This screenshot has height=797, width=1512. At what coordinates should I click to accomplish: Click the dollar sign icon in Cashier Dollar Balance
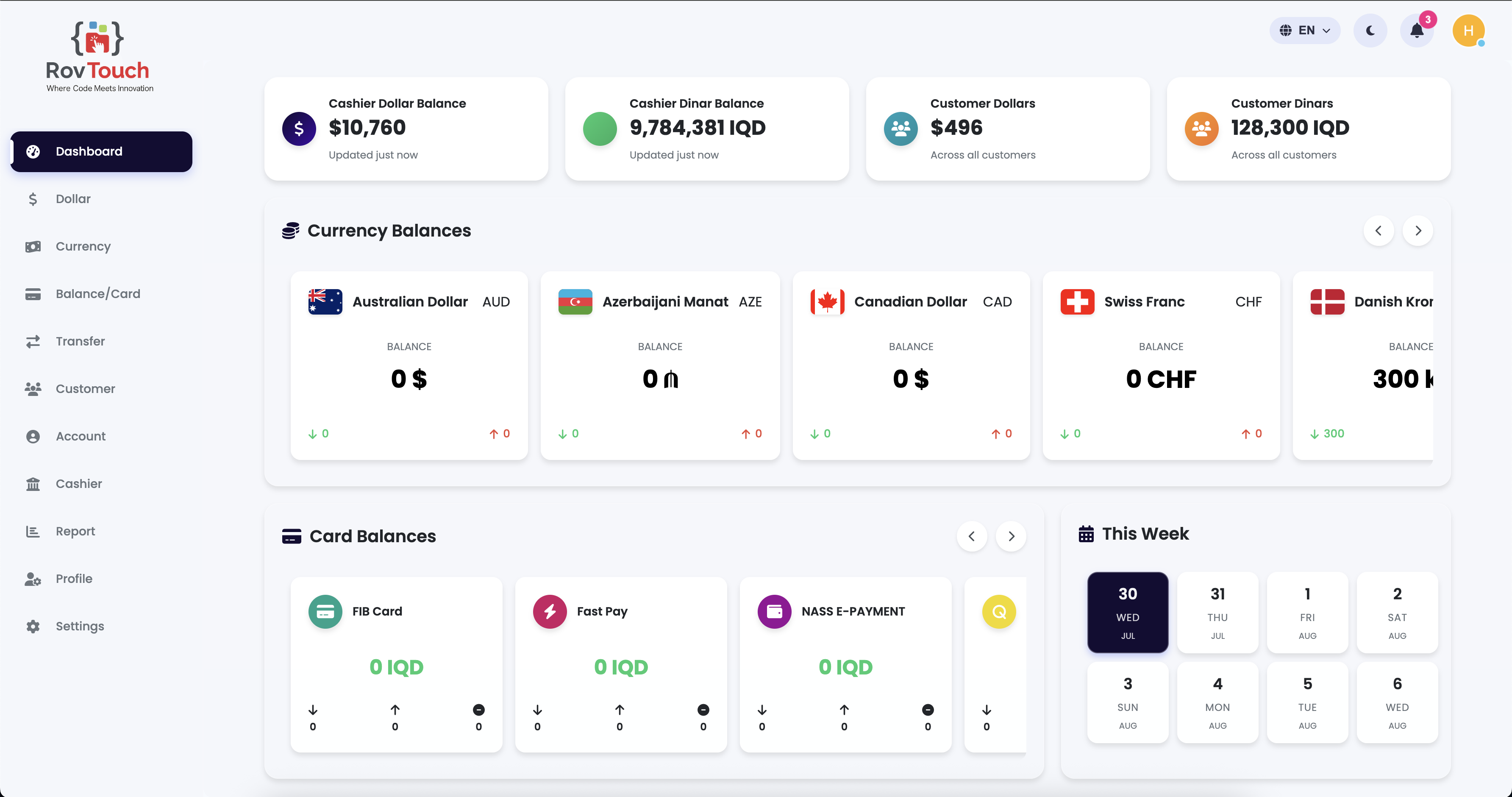point(299,128)
